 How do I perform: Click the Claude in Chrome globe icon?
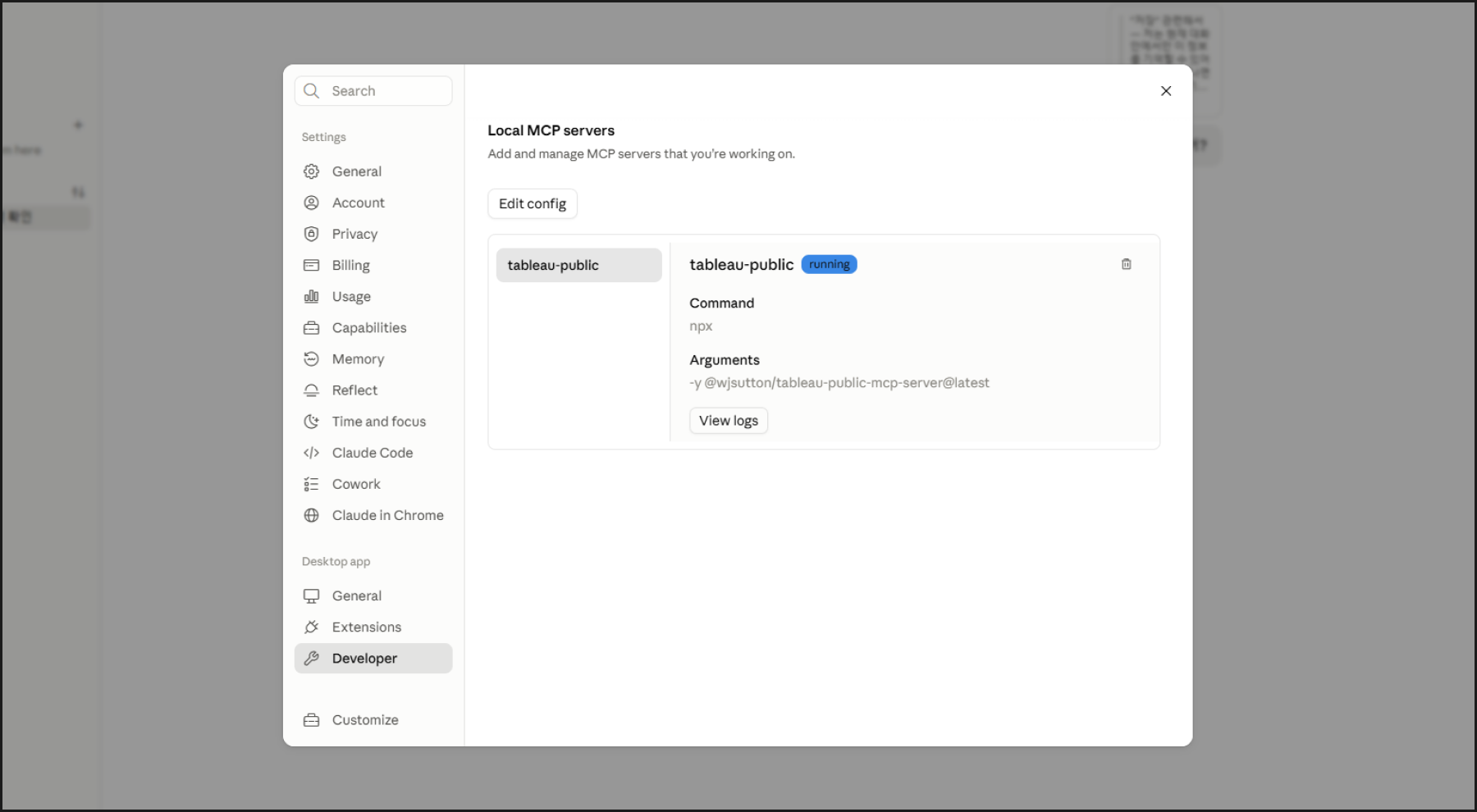[312, 515]
